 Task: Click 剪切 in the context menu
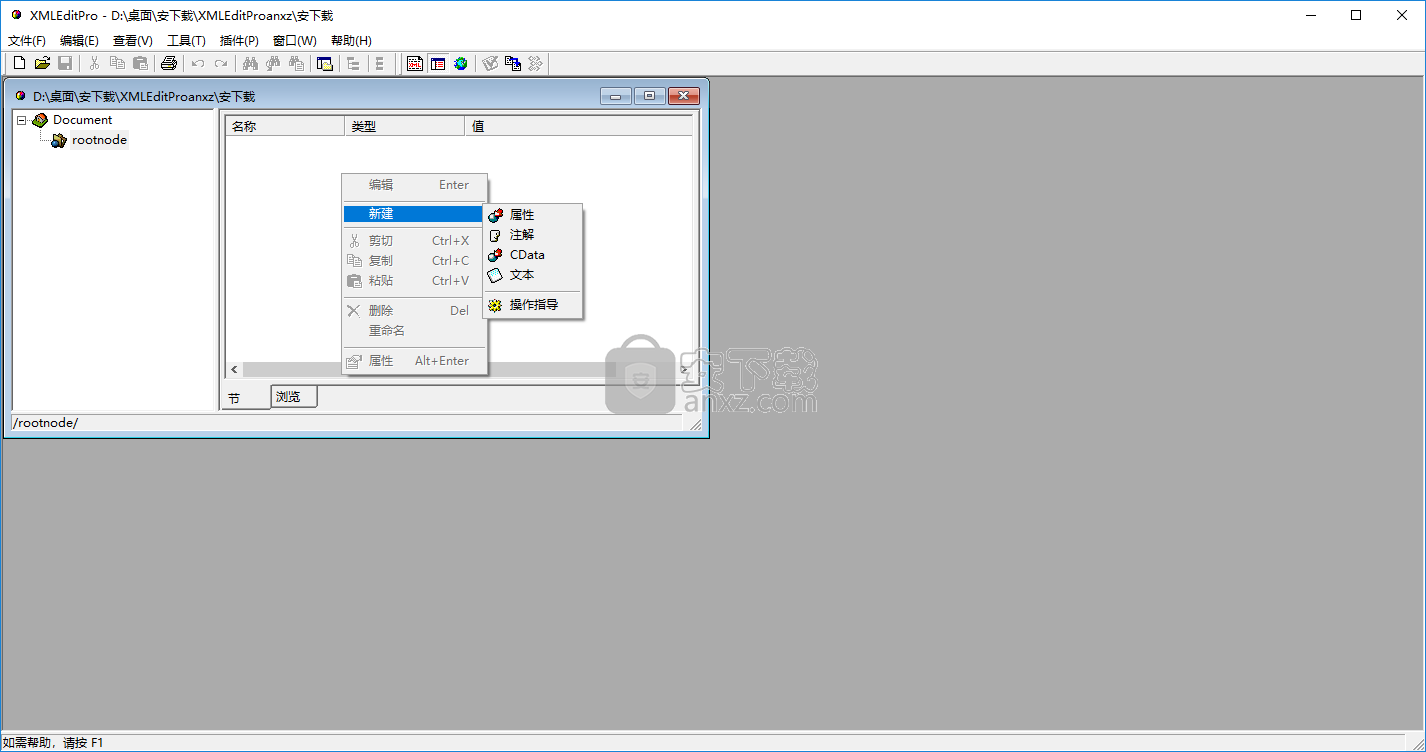[414, 241]
